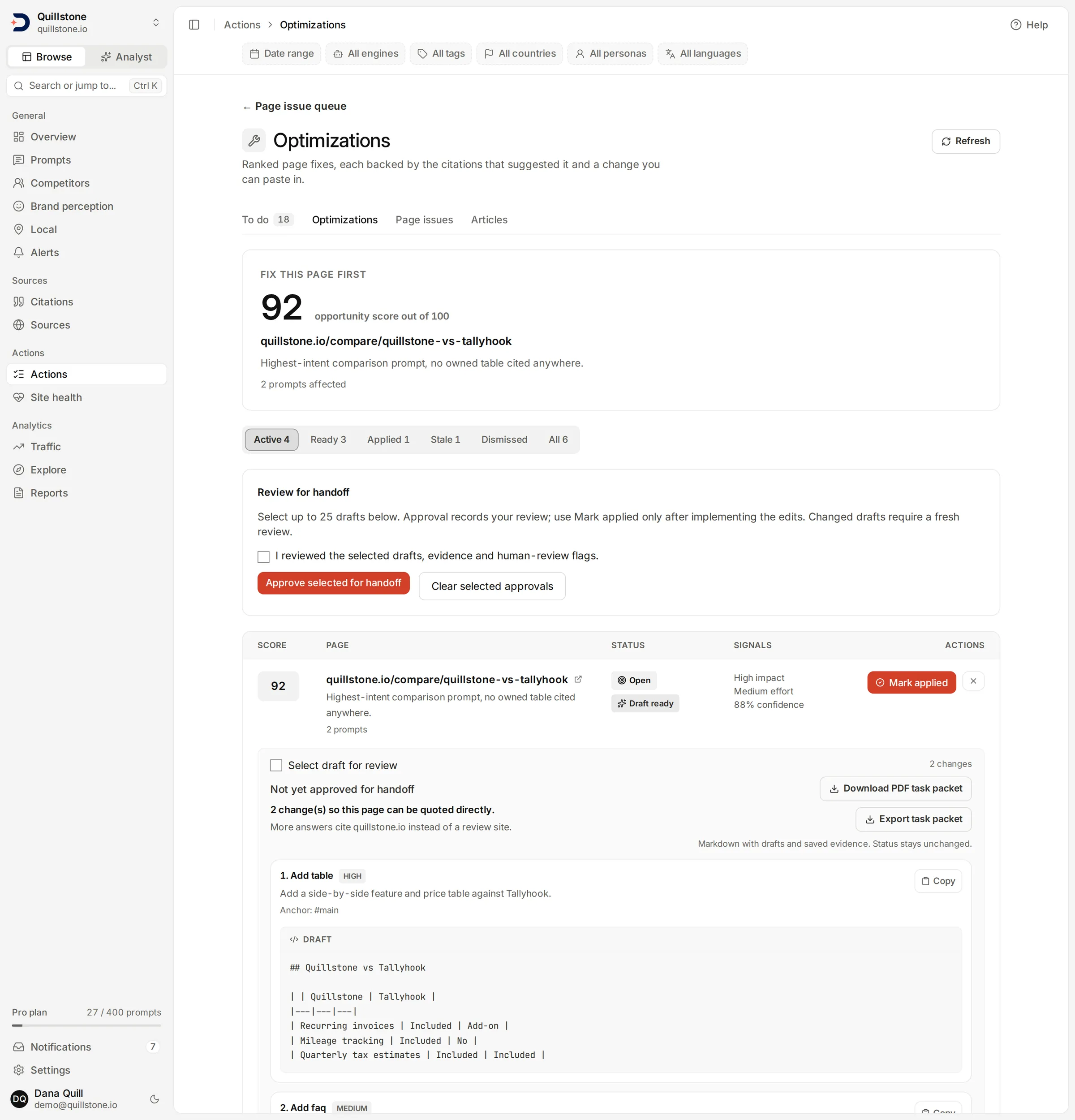Open the All engines filter

tap(365, 53)
